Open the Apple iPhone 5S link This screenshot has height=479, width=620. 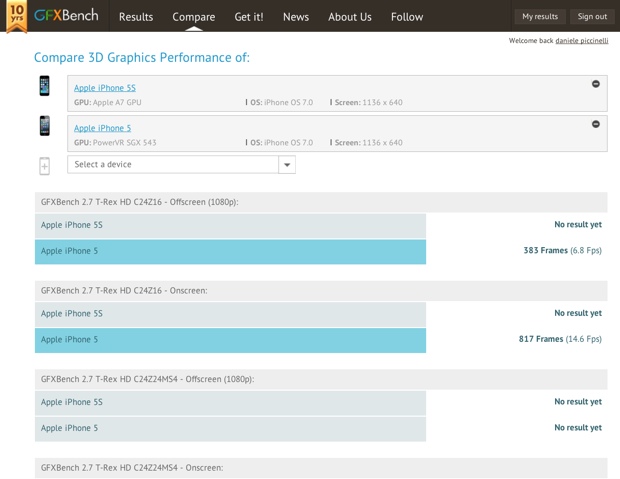click(x=105, y=88)
